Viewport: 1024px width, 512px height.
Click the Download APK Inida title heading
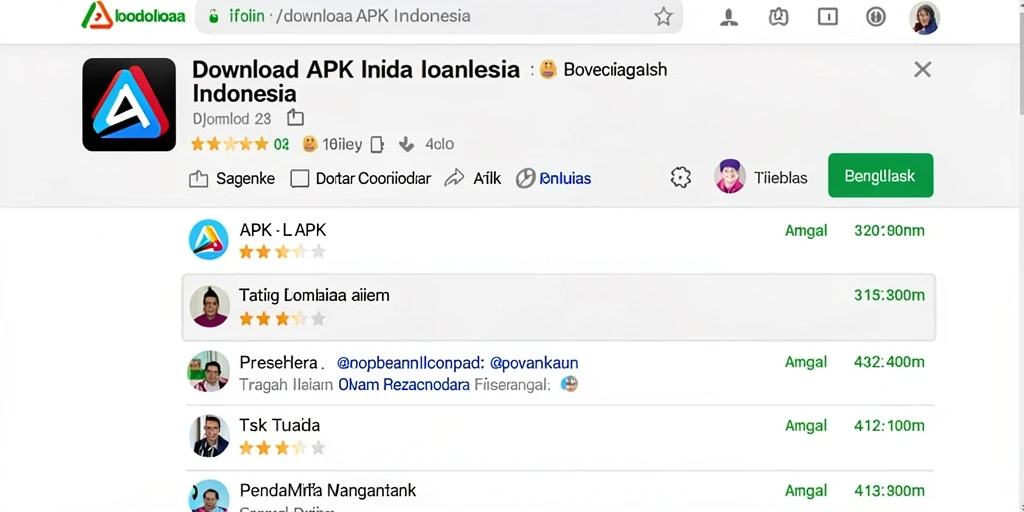click(x=356, y=81)
